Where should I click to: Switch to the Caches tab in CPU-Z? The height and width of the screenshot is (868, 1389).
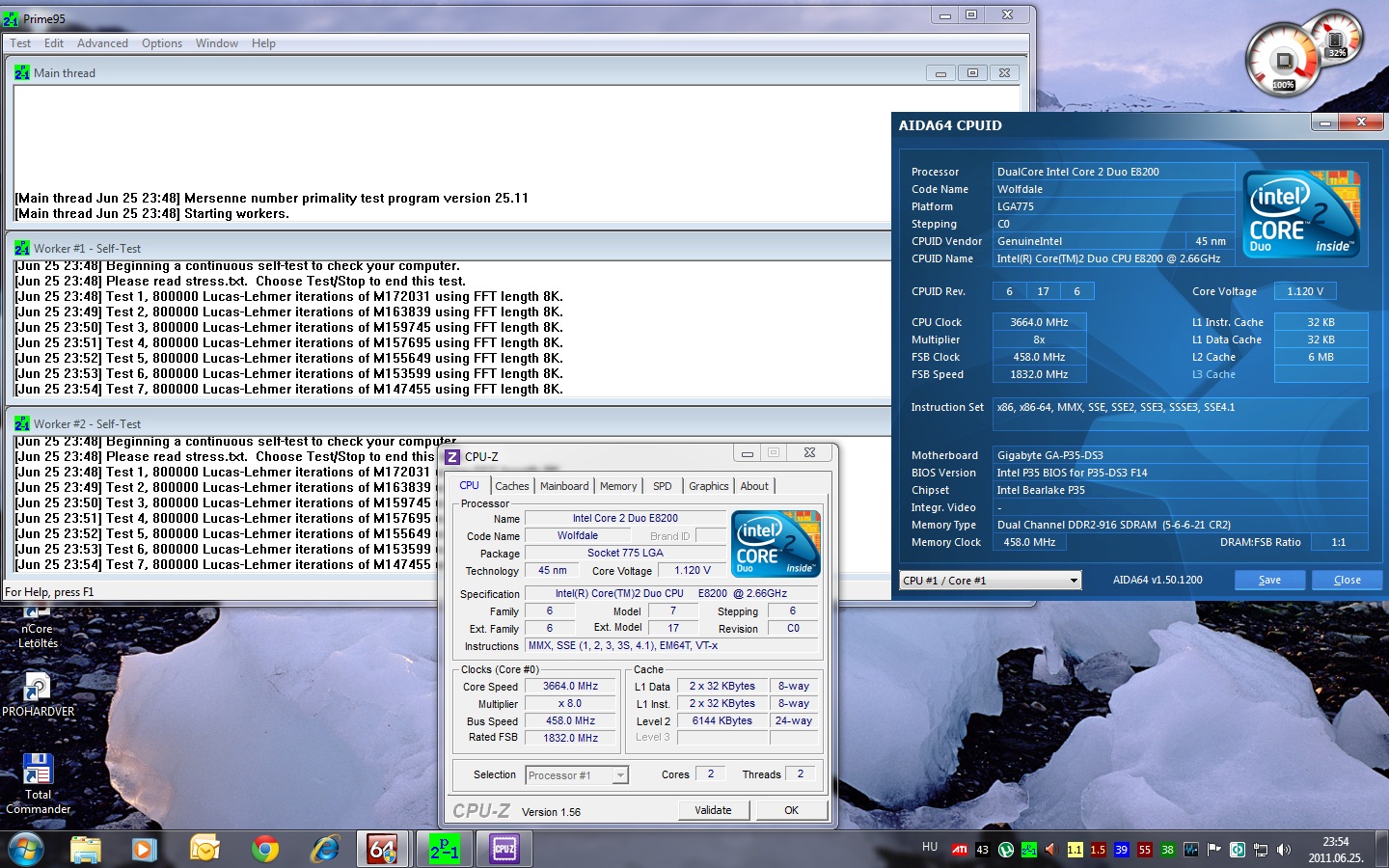click(512, 486)
